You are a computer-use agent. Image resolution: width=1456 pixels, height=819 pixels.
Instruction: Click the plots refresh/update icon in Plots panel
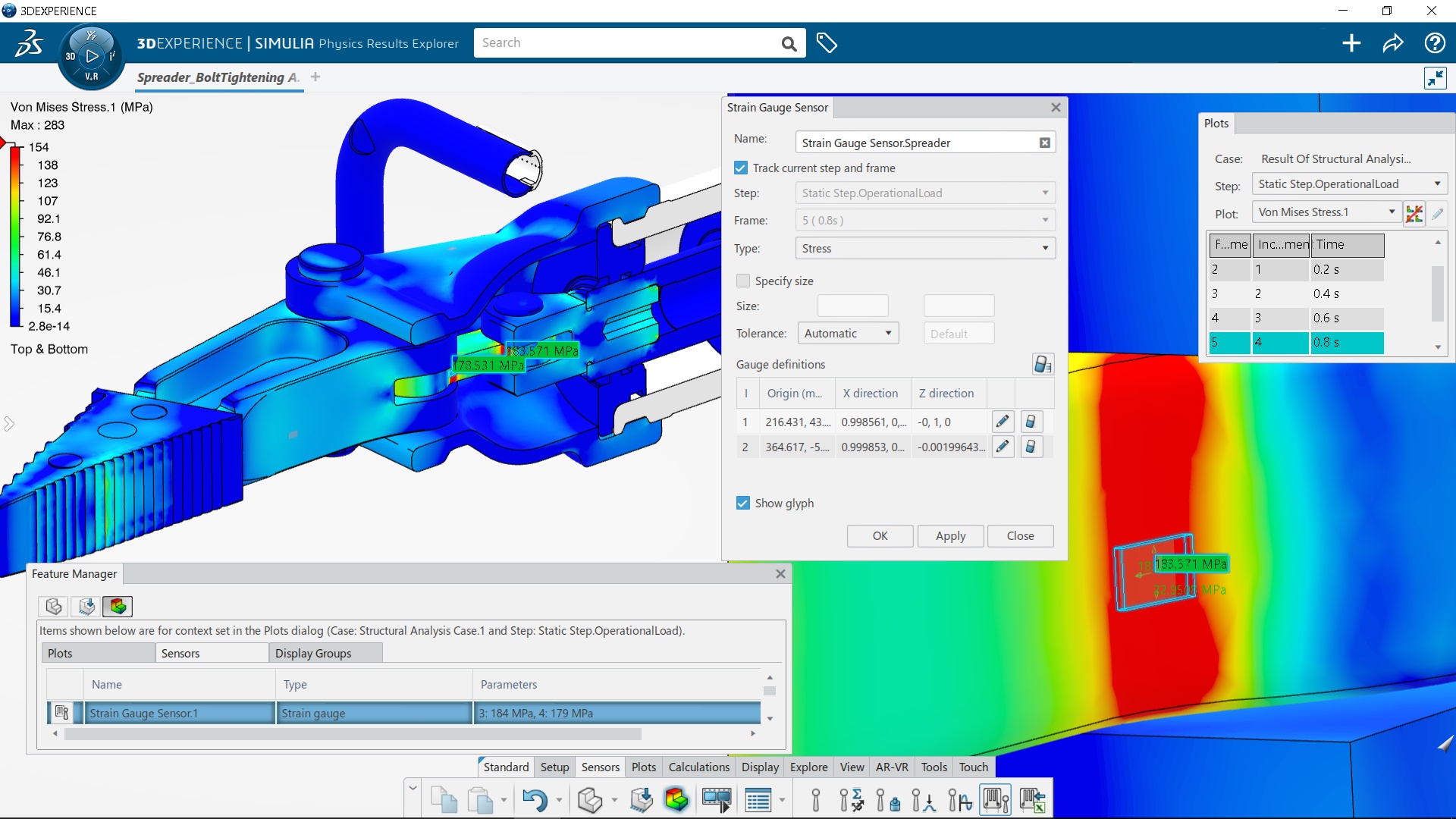[x=1414, y=212]
